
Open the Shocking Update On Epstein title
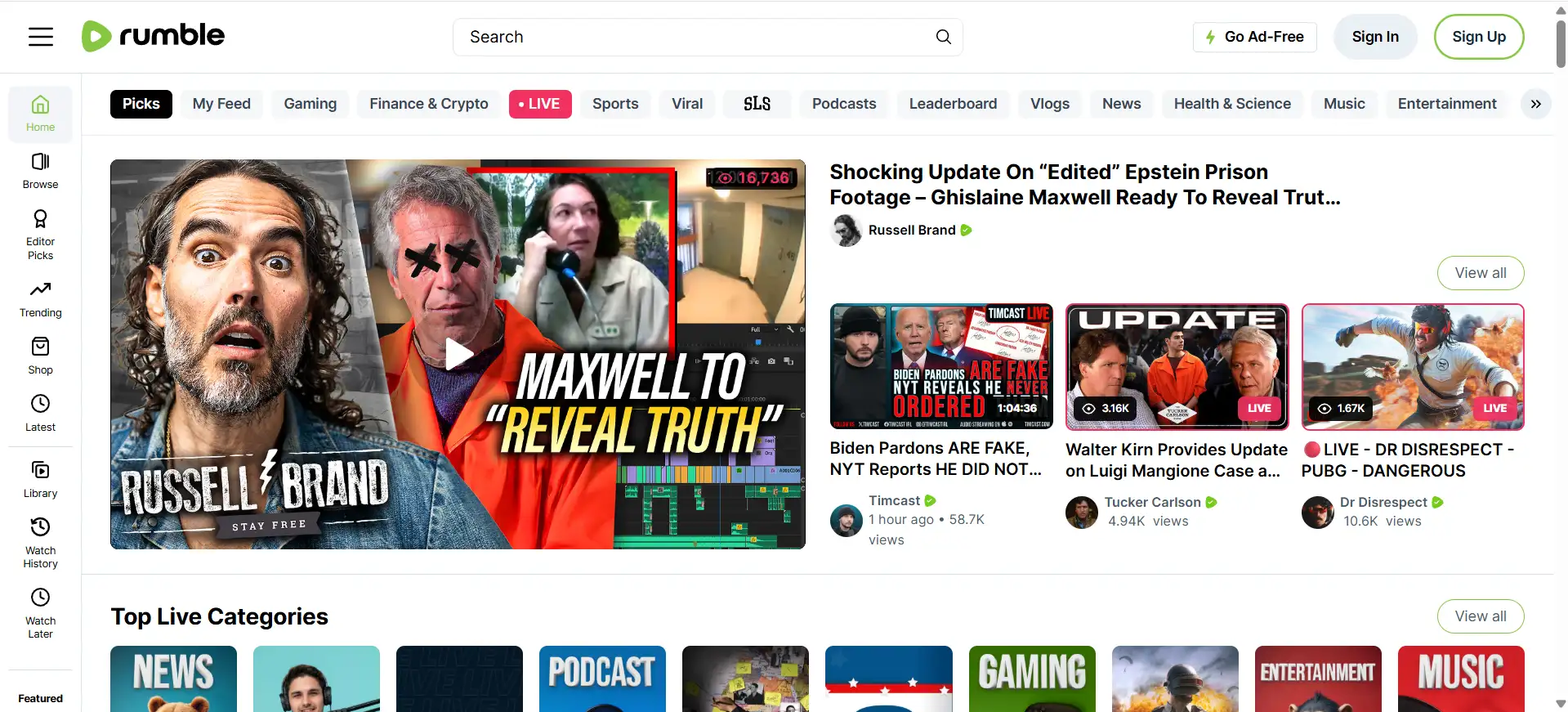pyautogui.click(x=1085, y=185)
